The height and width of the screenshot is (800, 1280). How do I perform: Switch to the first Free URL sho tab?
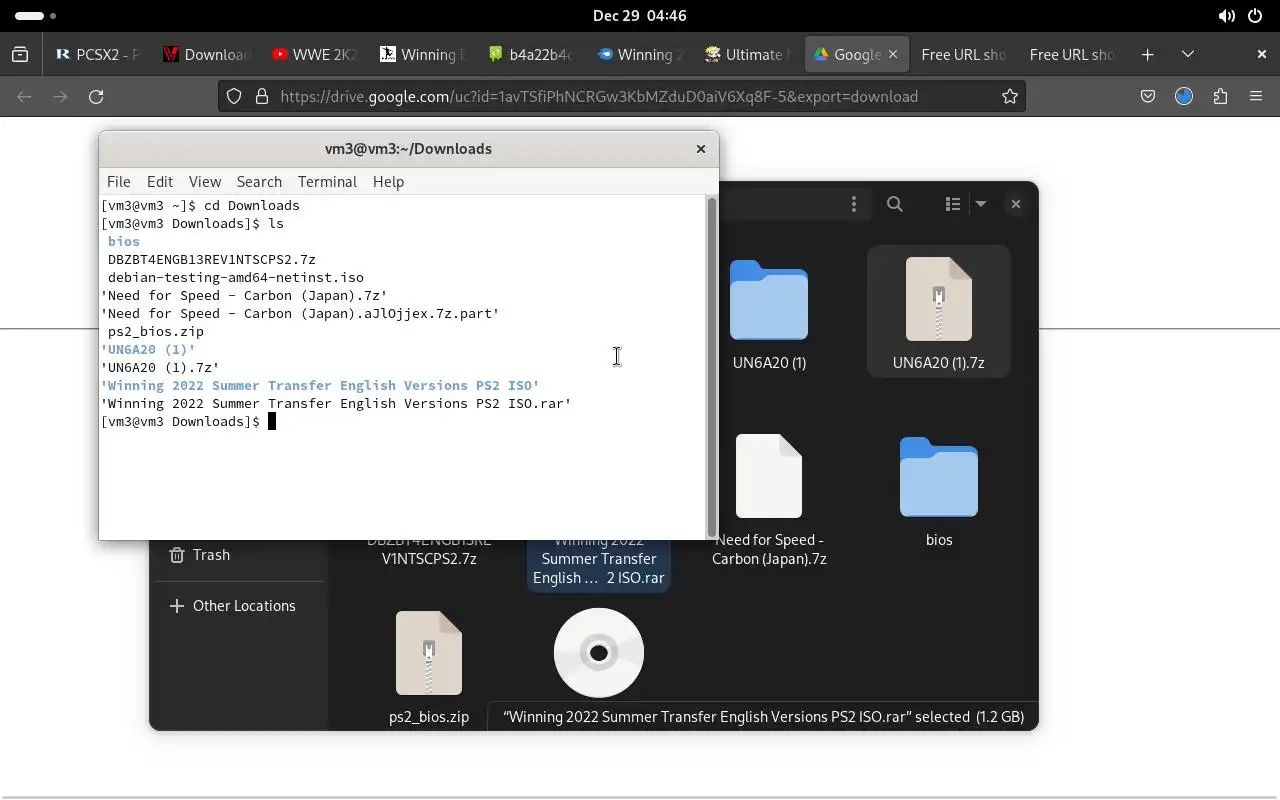click(x=963, y=54)
